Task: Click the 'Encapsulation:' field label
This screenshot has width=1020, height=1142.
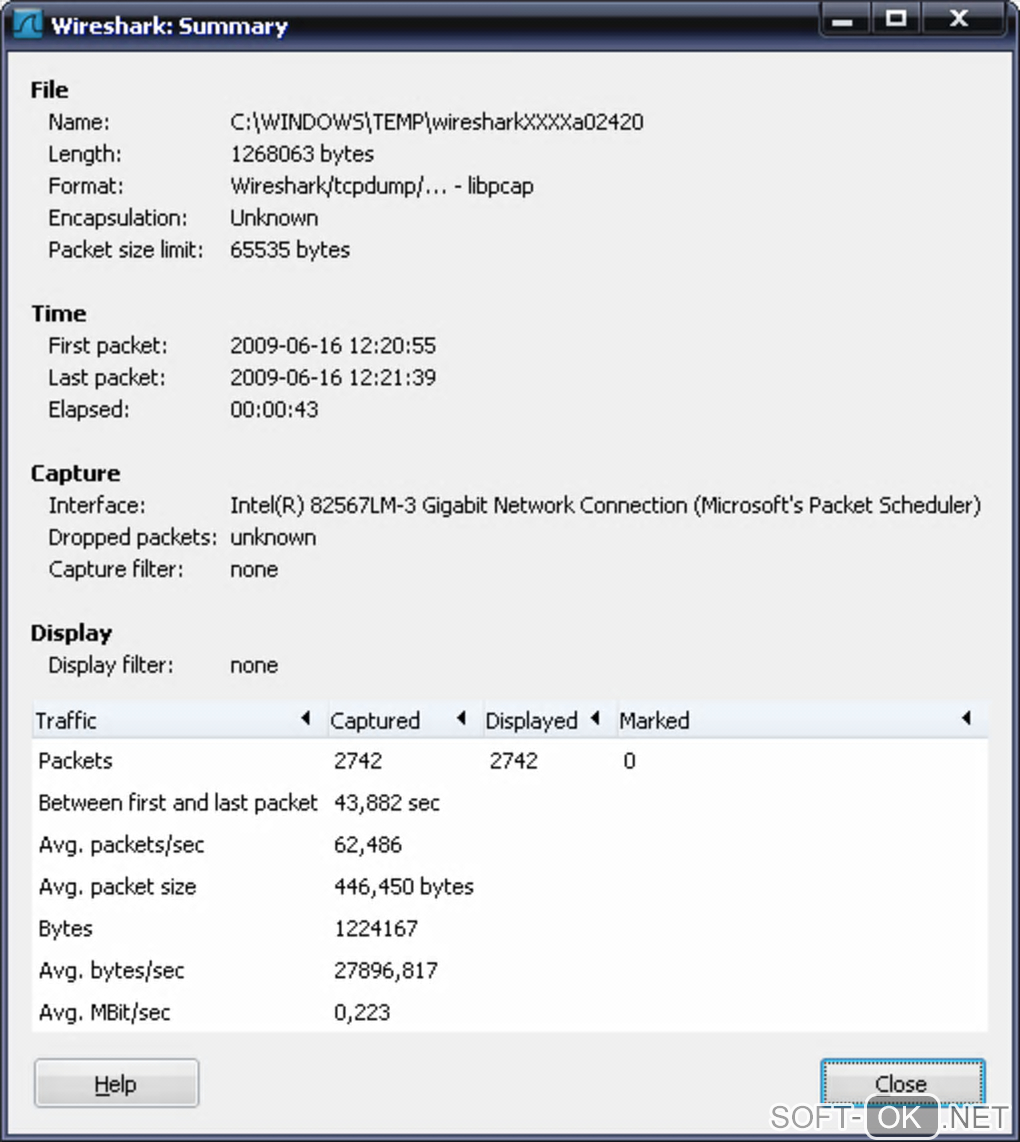Action: coord(118,218)
